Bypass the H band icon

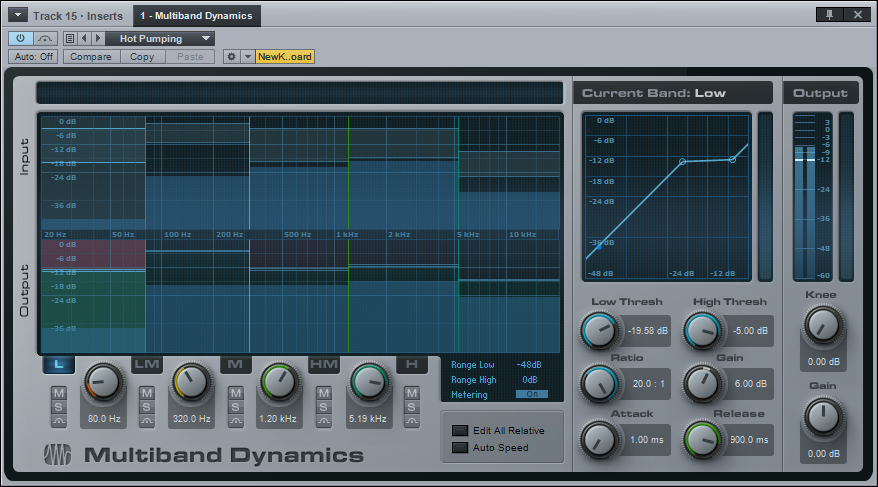[x=412, y=421]
